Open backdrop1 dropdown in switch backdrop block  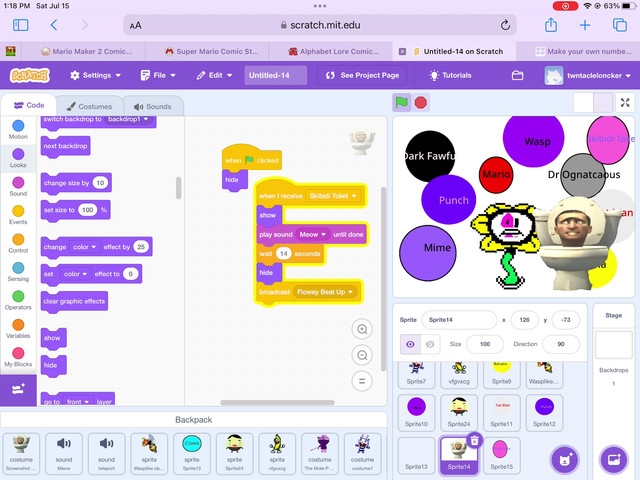pyautogui.click(x=128, y=119)
